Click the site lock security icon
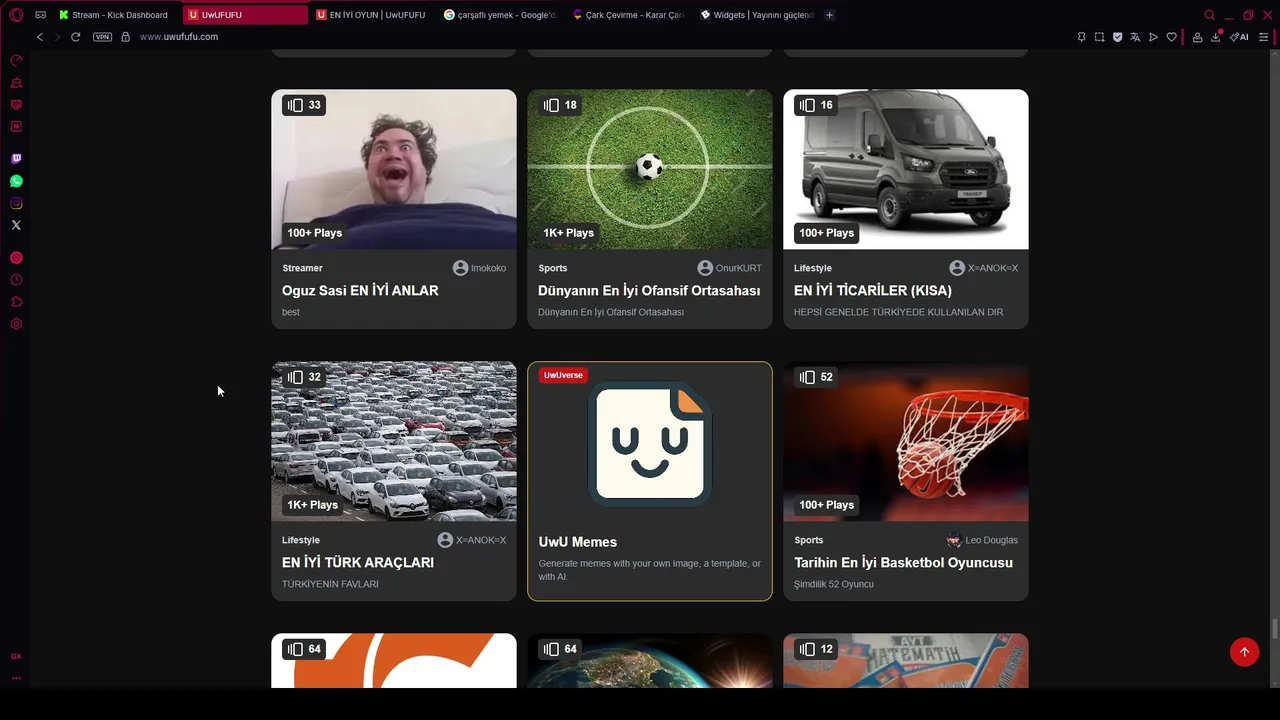Viewport: 1280px width, 720px height. coord(125,37)
